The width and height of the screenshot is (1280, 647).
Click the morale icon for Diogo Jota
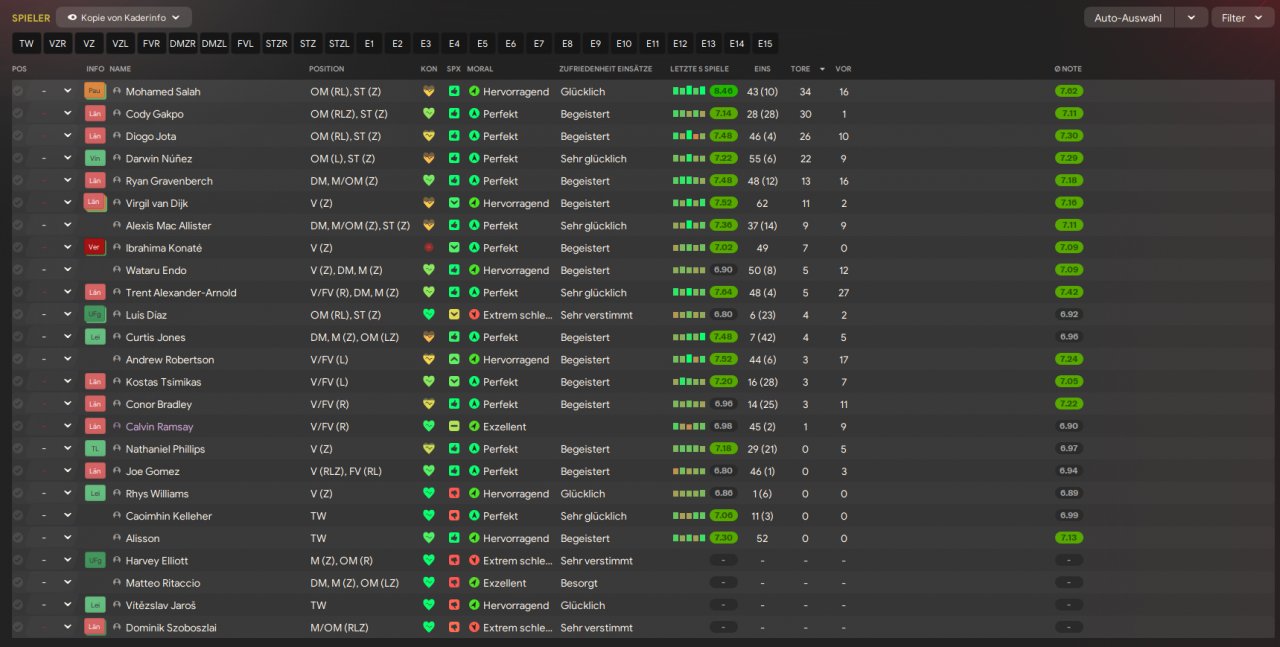coord(474,136)
